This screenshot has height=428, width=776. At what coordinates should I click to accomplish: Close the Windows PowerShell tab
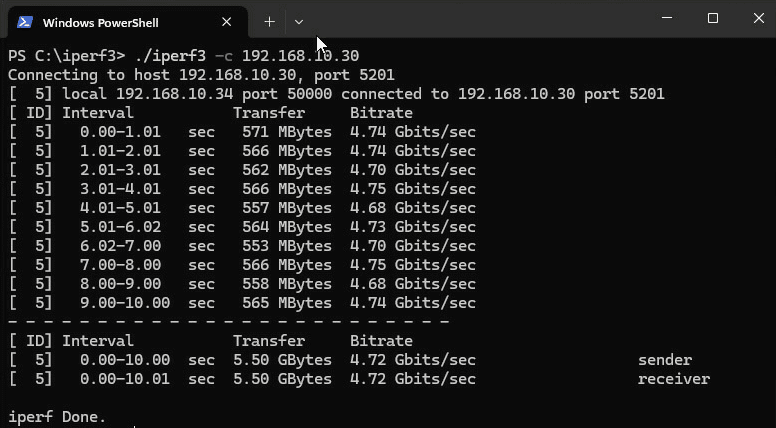point(227,22)
